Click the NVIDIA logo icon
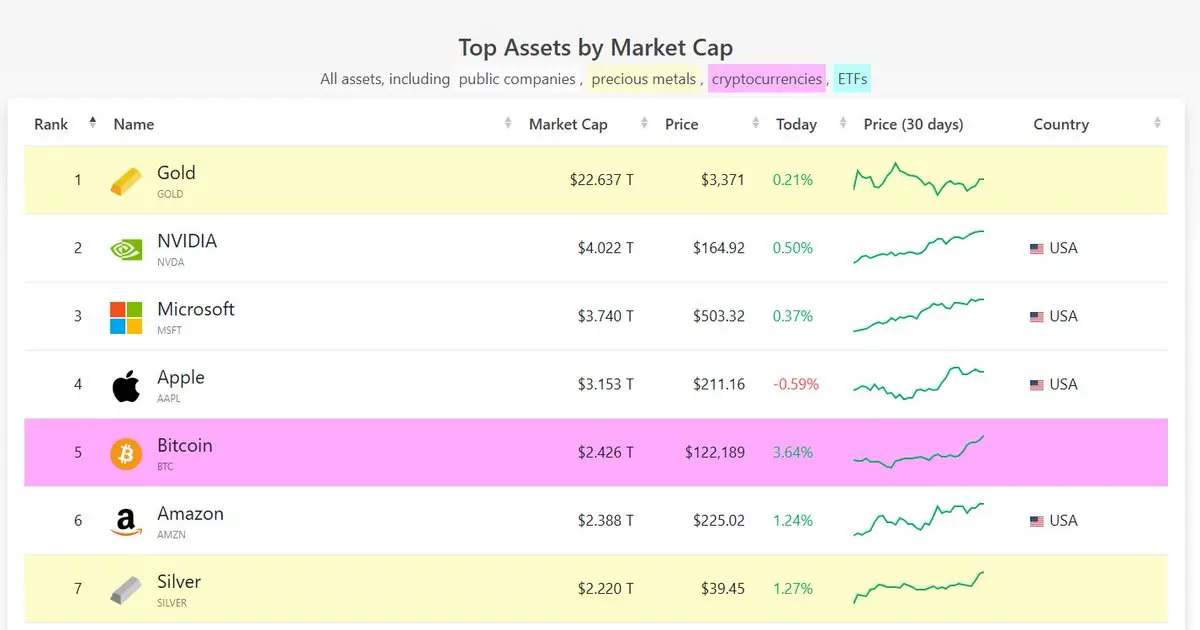 point(126,249)
